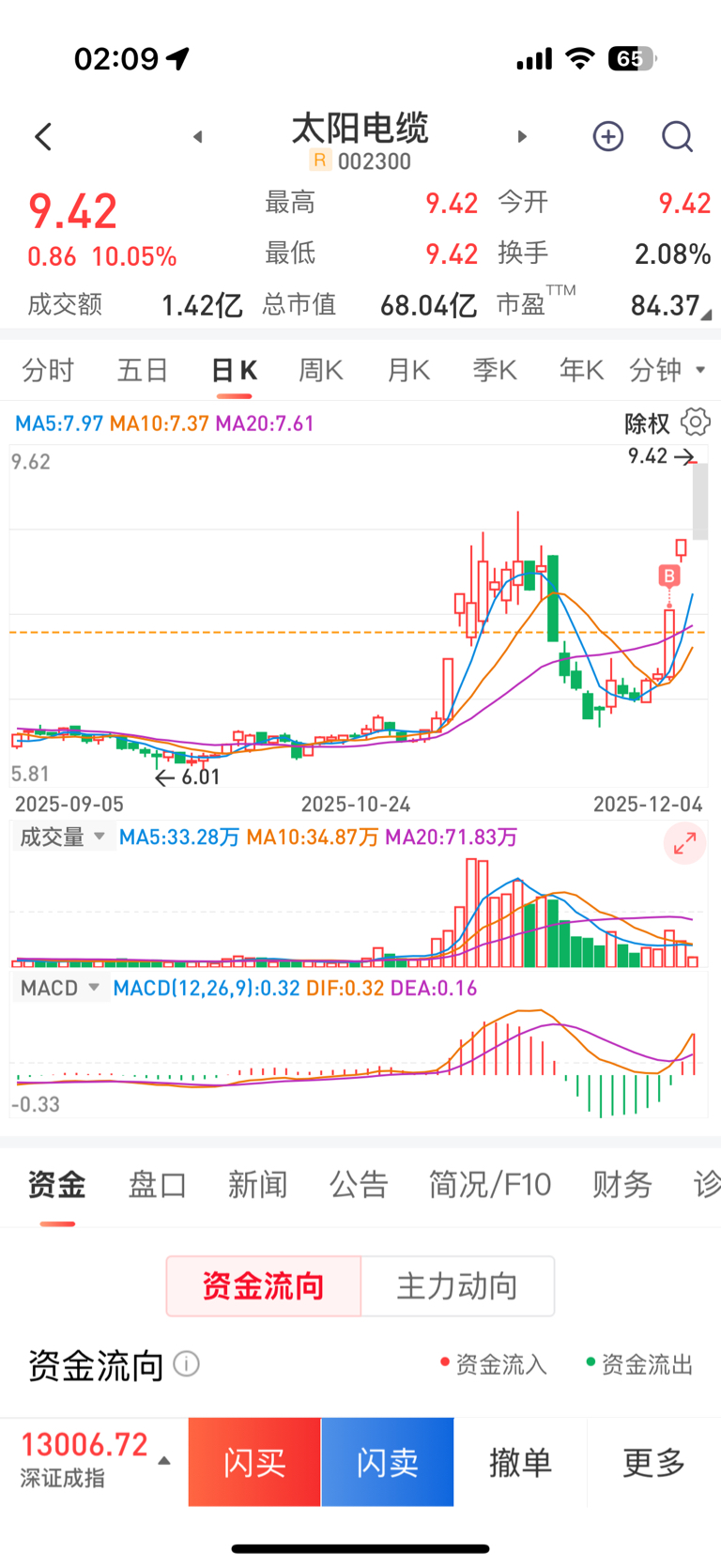Tap the battery indicator in status bar

coord(632,59)
